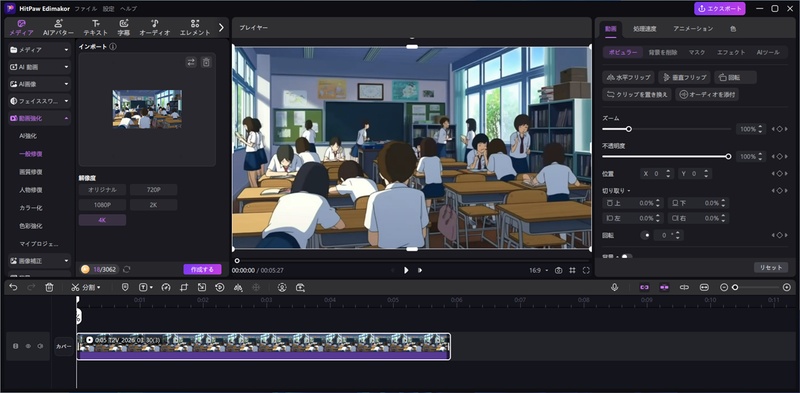
Task: Open the オーディオ audio tool tab
Action: [x=155, y=28]
